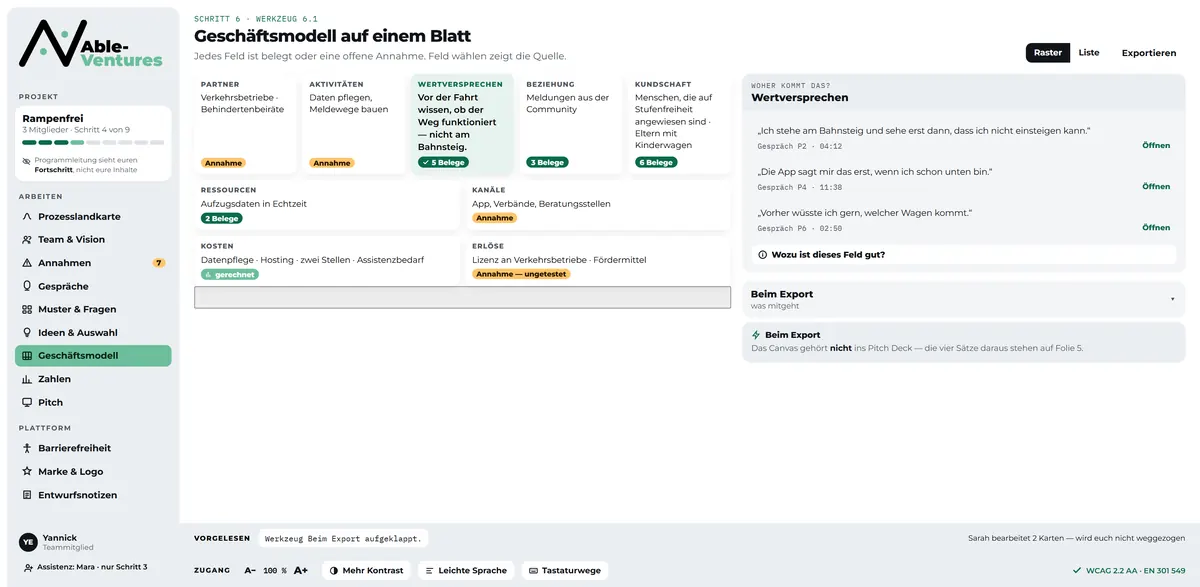Click the Rampenfrei project card

(93, 144)
